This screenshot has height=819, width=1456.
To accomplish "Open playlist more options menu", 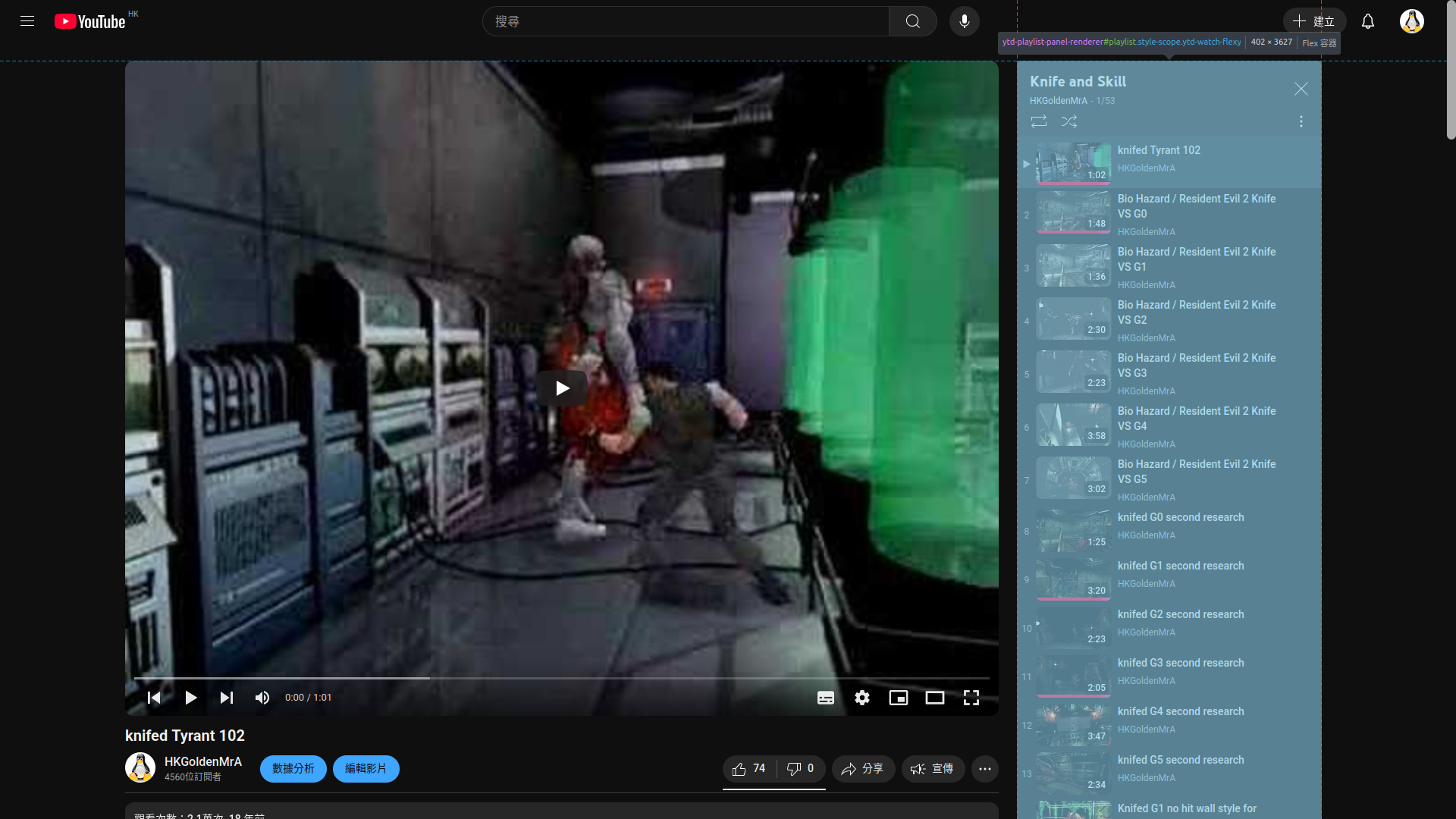I will click(1301, 121).
